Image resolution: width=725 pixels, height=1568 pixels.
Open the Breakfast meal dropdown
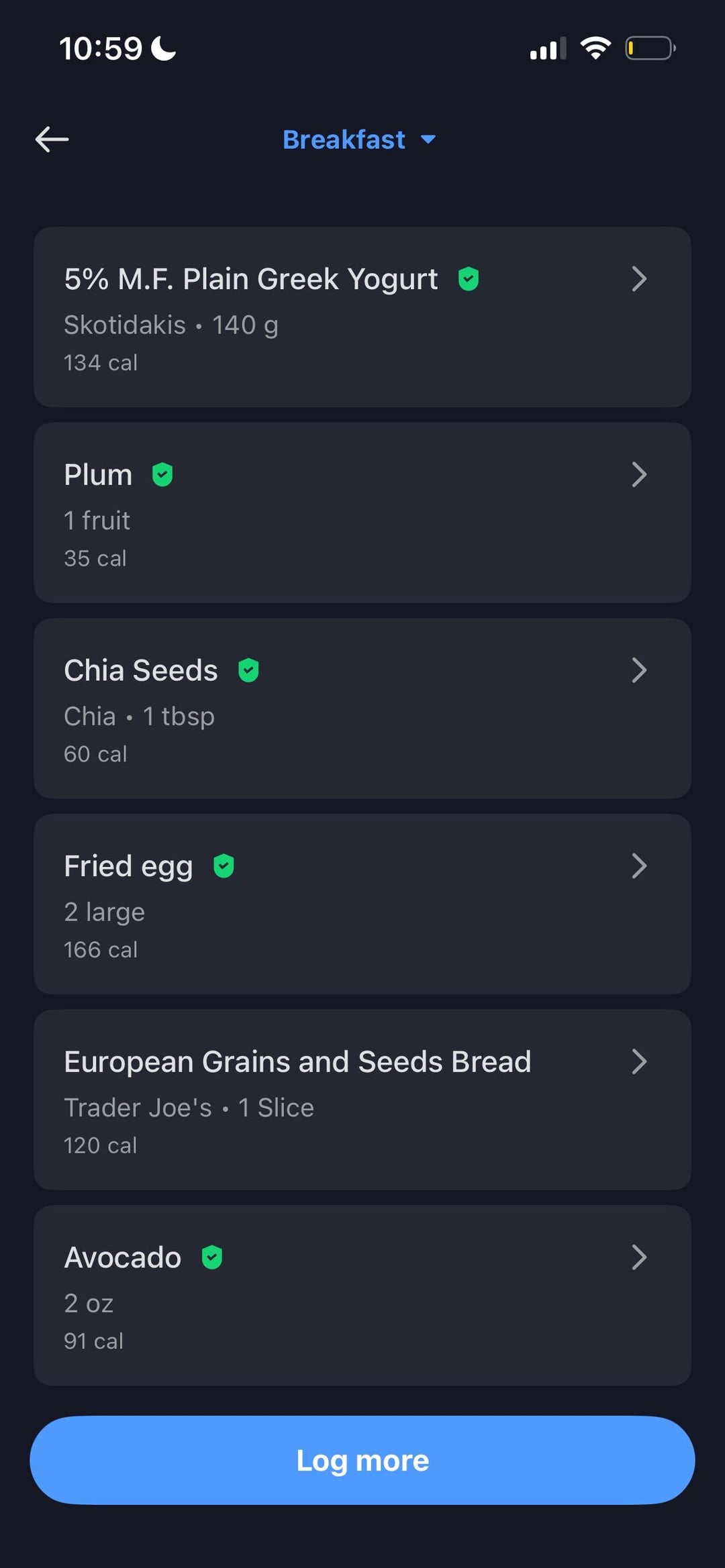click(x=359, y=140)
